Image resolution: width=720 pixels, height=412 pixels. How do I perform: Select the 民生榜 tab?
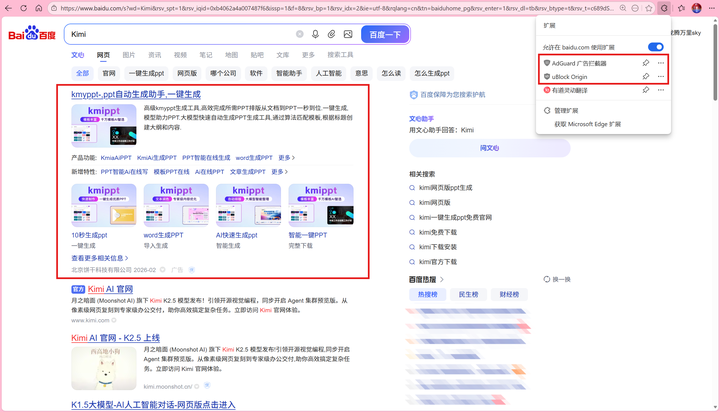coord(468,294)
